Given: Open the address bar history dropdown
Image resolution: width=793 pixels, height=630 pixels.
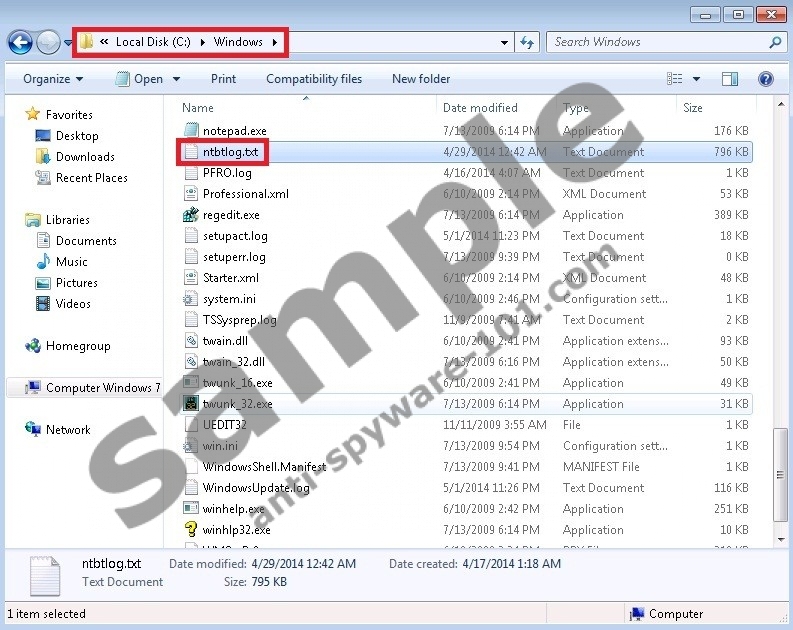Looking at the screenshot, I should [x=504, y=42].
